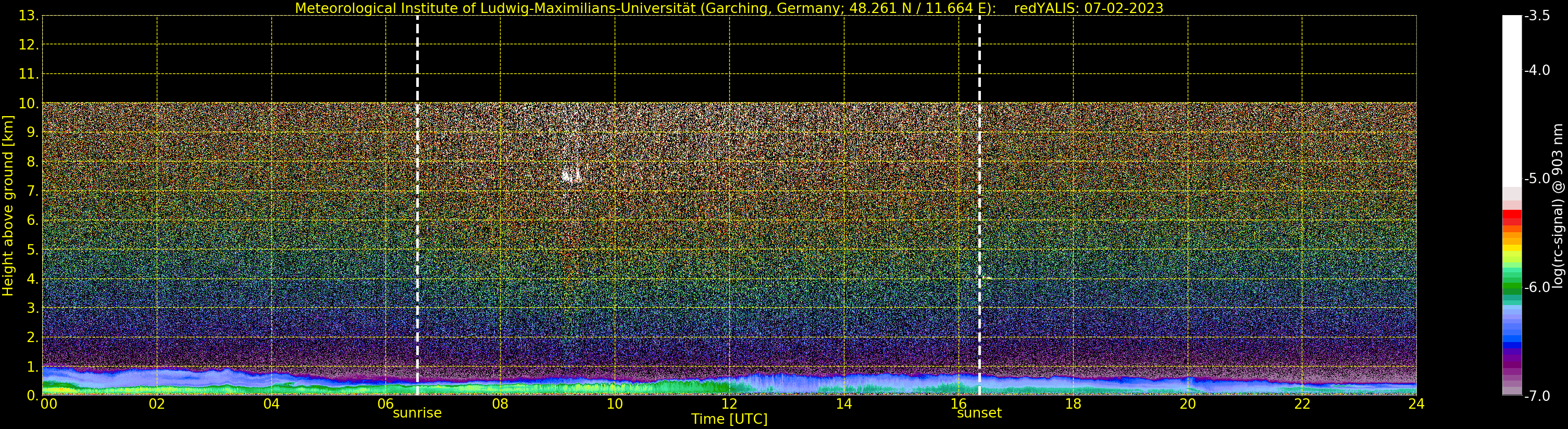Click the '5.' height tick label

pos(32,249)
